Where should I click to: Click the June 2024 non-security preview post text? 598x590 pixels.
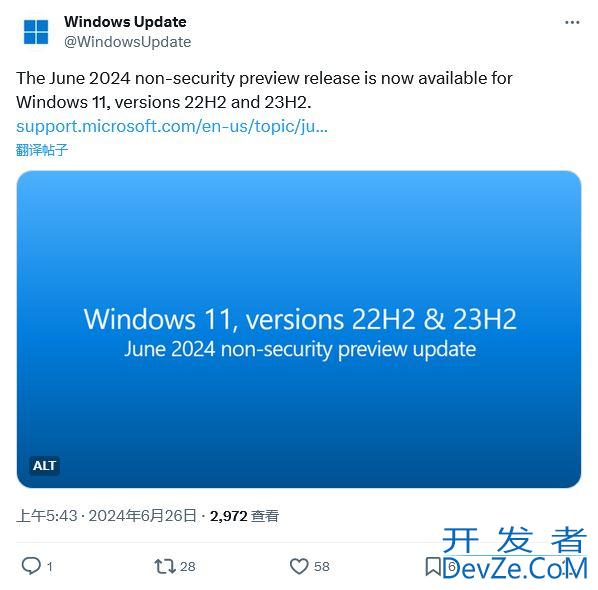264,90
